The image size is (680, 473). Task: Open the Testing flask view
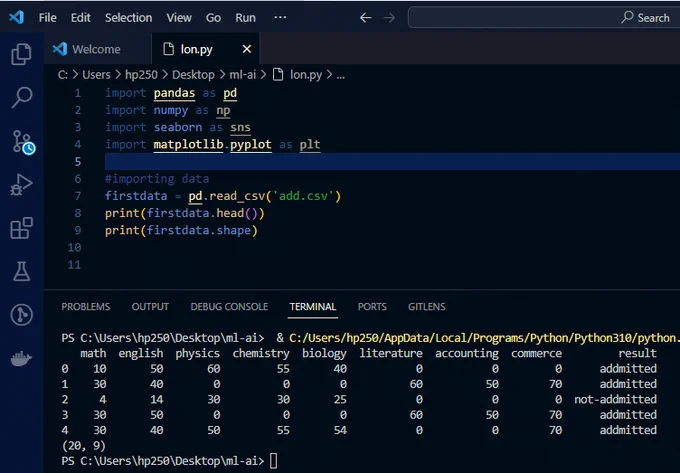pyautogui.click(x=21, y=271)
